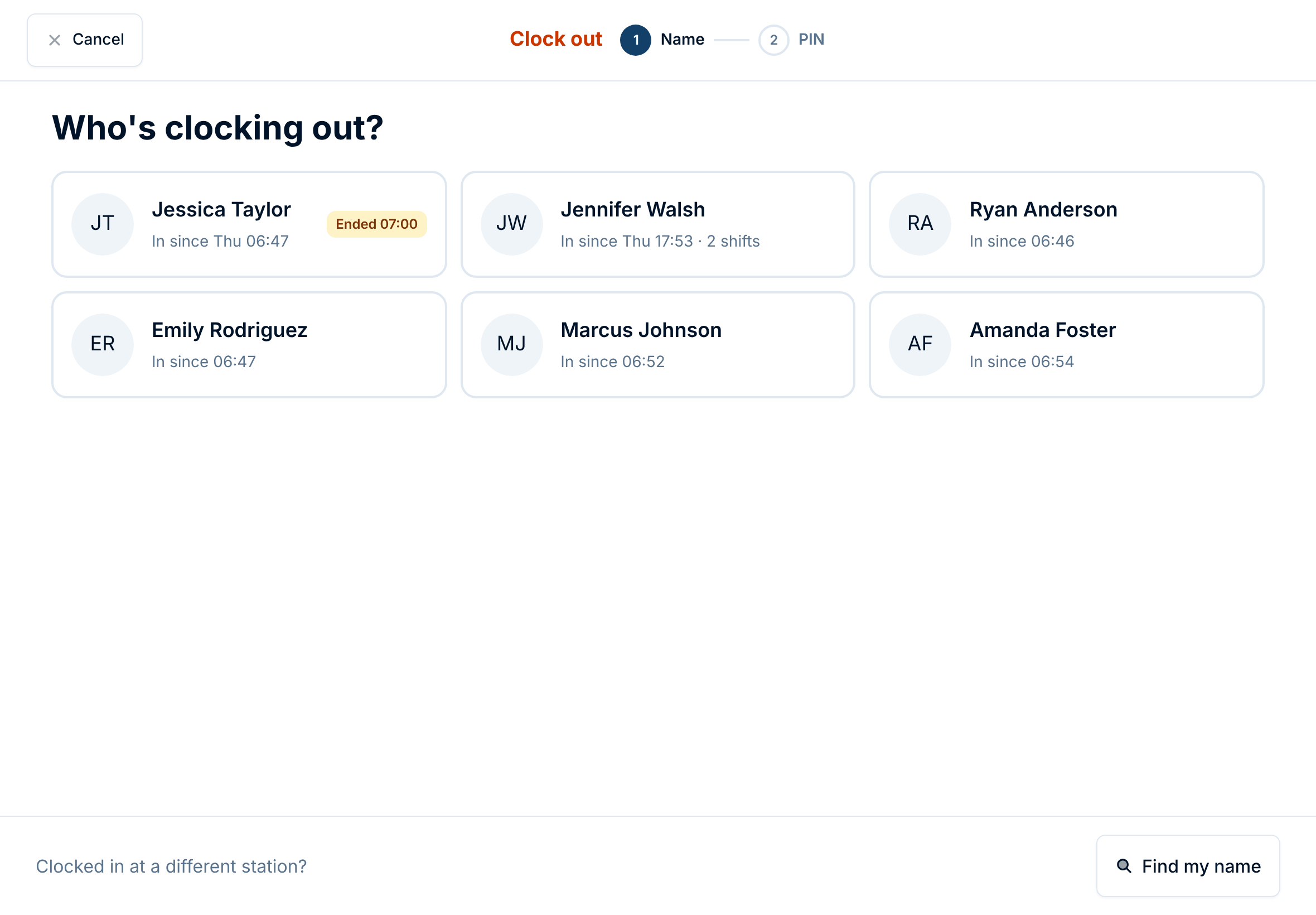Click the 'Clock out' heading label

pyautogui.click(x=556, y=39)
